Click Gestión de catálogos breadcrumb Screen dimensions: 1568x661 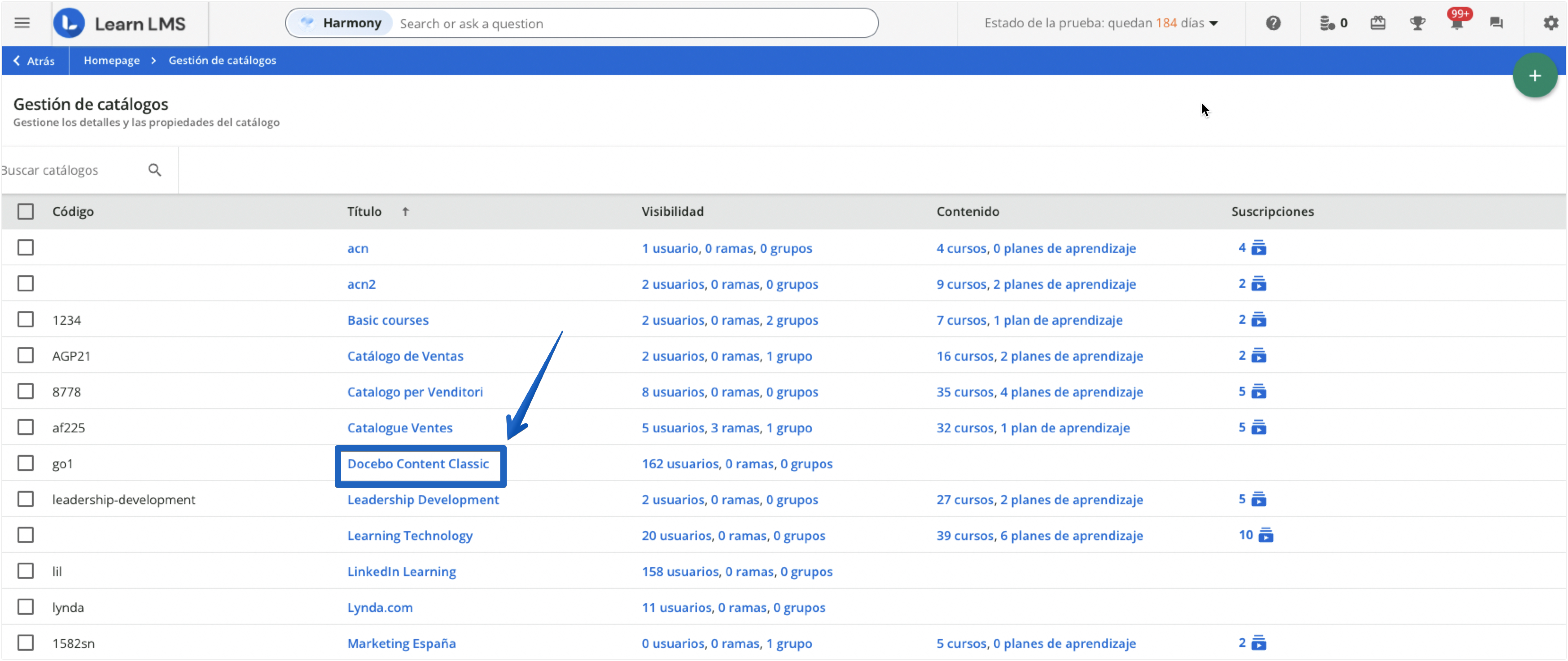click(x=222, y=60)
